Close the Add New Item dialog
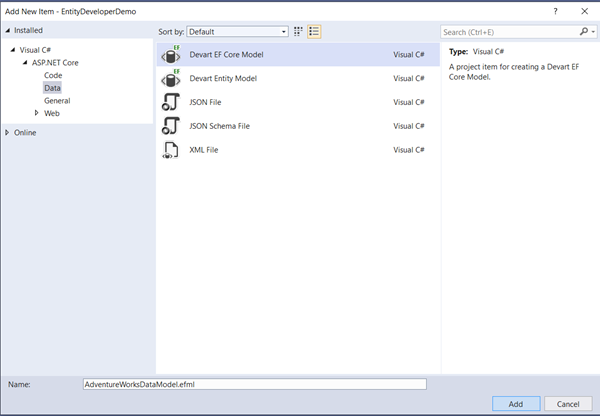Image resolution: width=600 pixels, height=416 pixels. click(x=585, y=11)
